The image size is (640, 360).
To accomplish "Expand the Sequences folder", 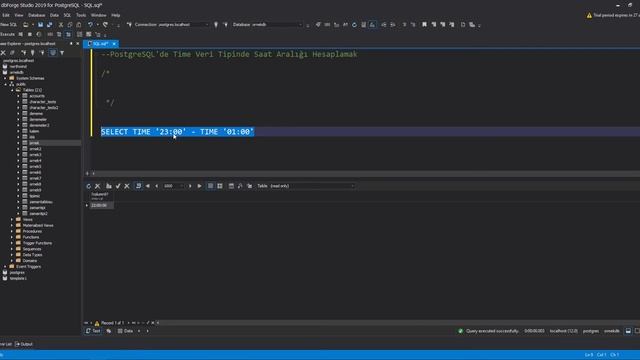I will [x=12, y=249].
